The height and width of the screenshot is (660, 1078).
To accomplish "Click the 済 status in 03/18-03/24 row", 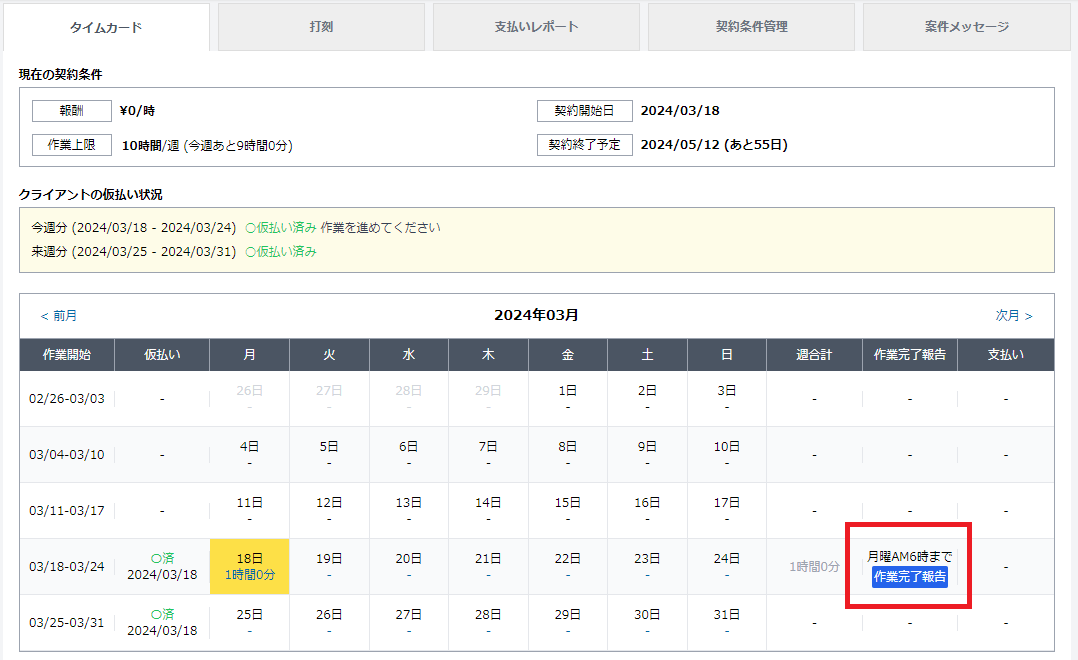I will [162, 558].
